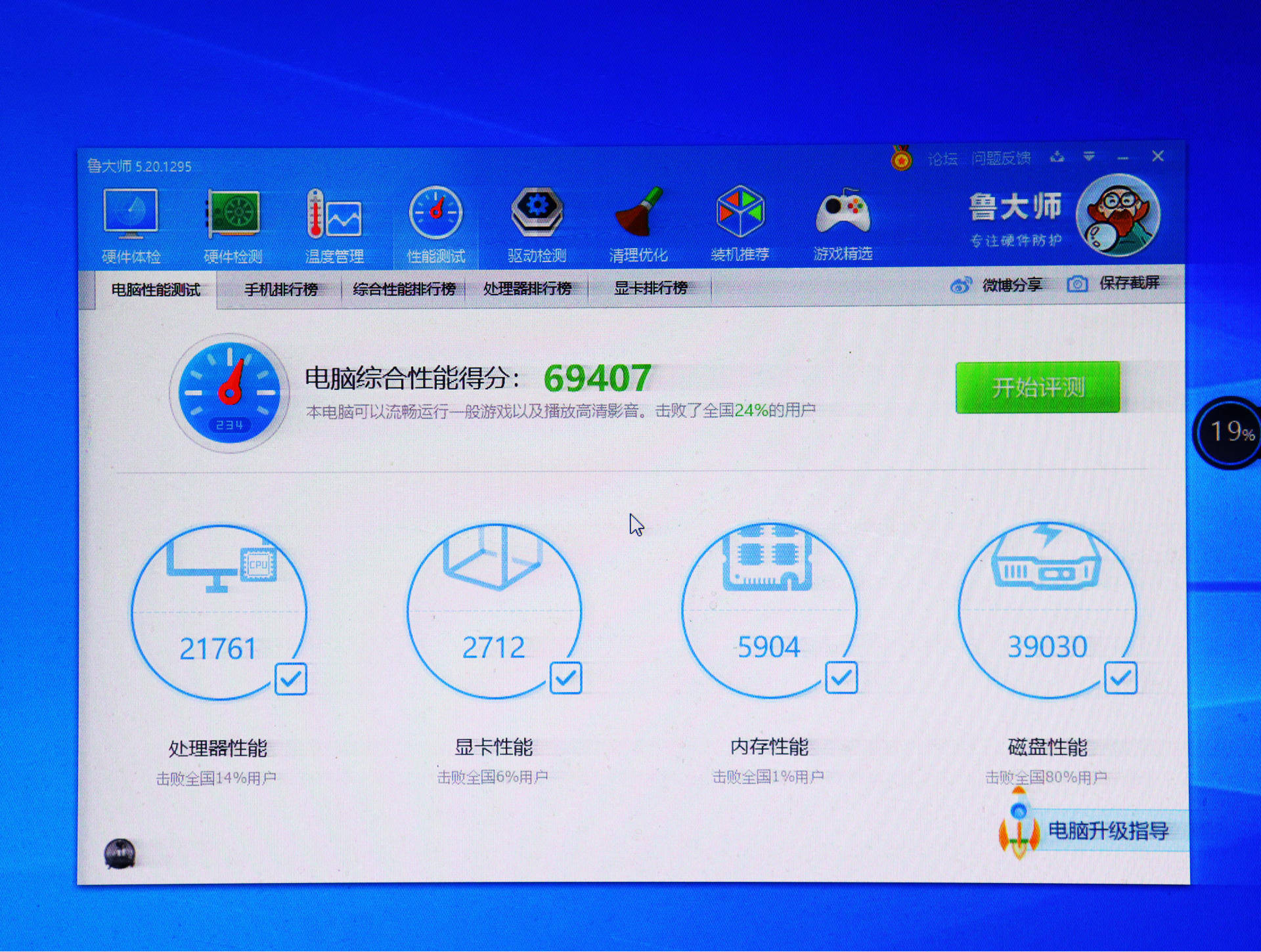Click the overall score speedometer gauge

pyautogui.click(x=229, y=393)
